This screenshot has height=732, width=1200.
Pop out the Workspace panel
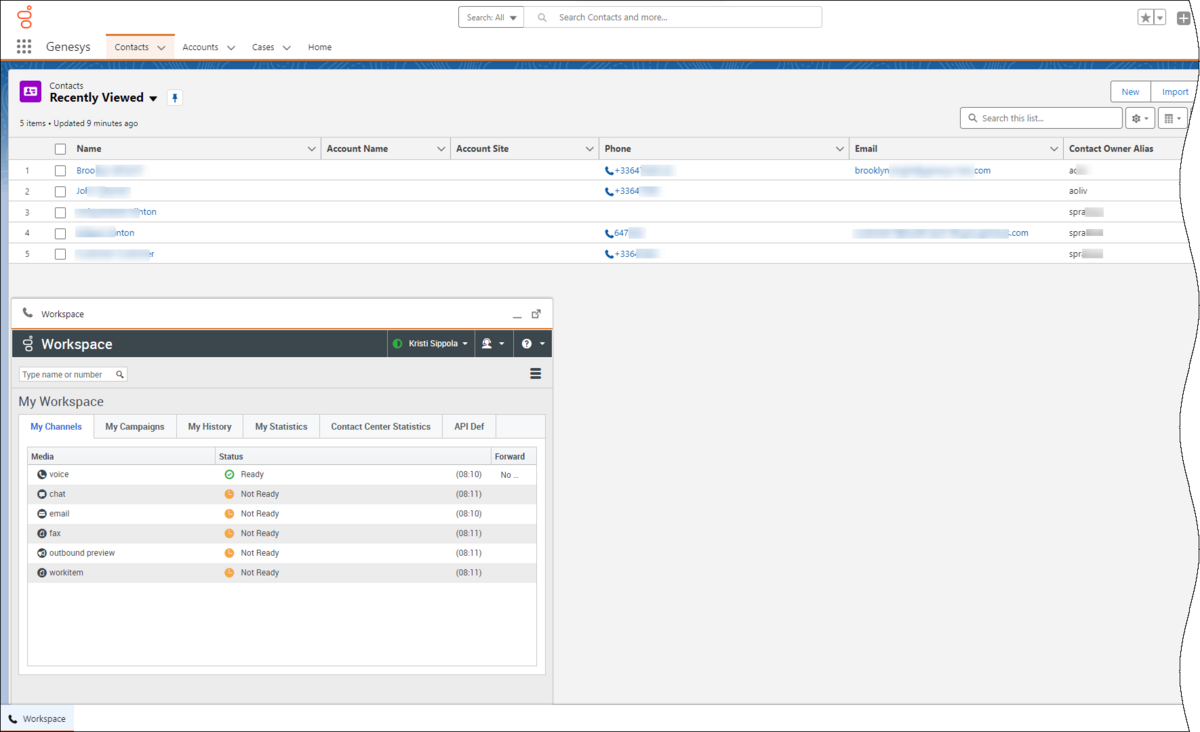(x=536, y=314)
